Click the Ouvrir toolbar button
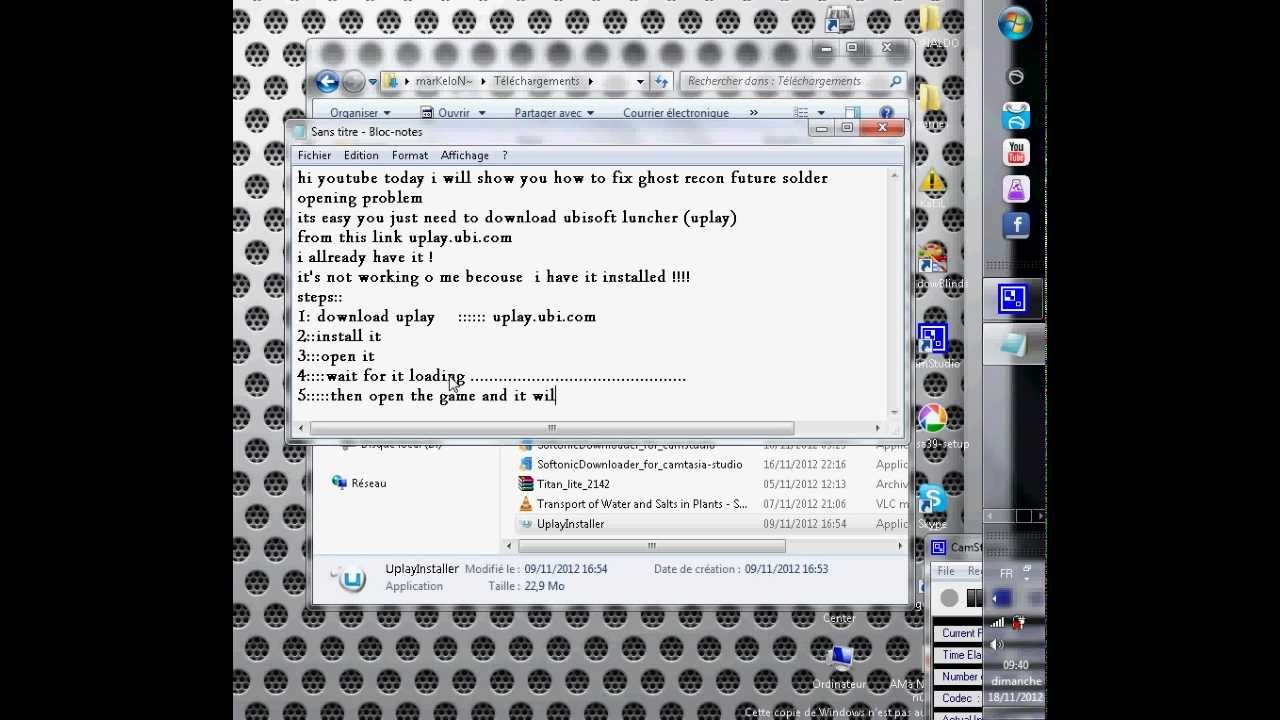Viewport: 1280px width, 720px height. pyautogui.click(x=445, y=113)
